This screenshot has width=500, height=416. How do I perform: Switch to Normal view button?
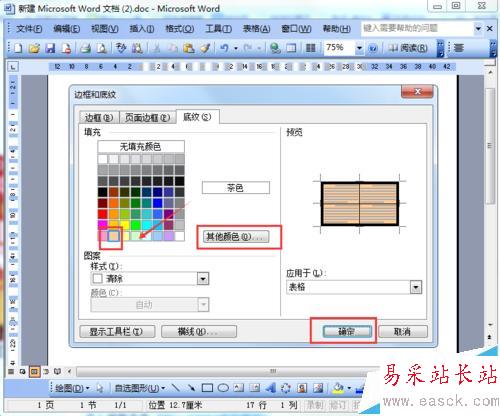[11, 371]
